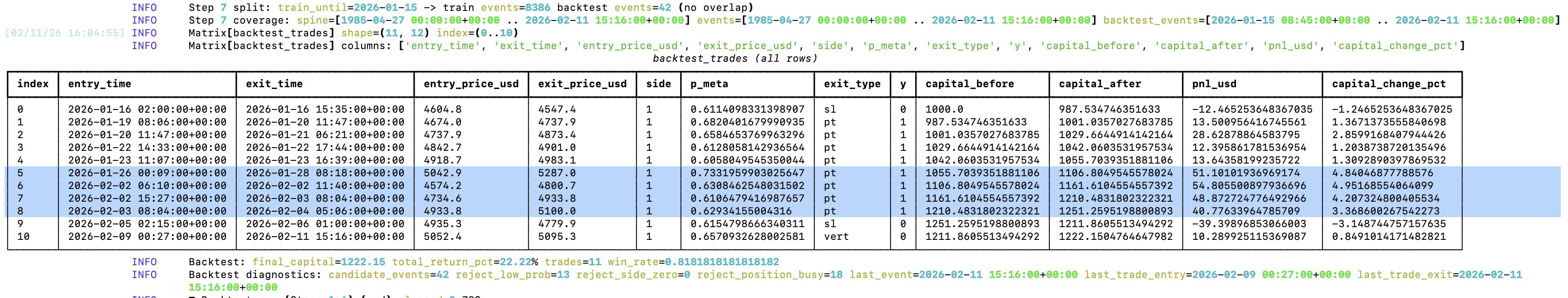Viewport: 1568px width, 298px height.
Task: Click the table title backtest_trades (all rows)
Action: pos(735,59)
